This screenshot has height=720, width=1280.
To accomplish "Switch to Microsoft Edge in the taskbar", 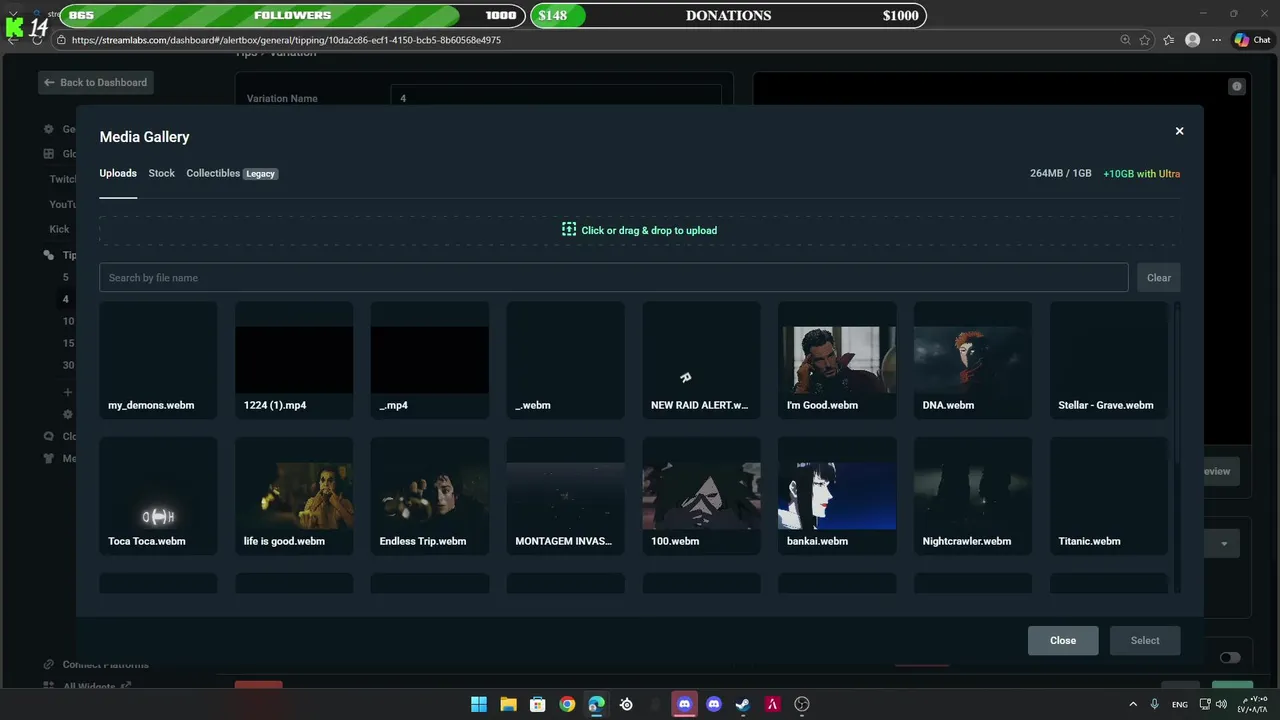I will click(596, 704).
